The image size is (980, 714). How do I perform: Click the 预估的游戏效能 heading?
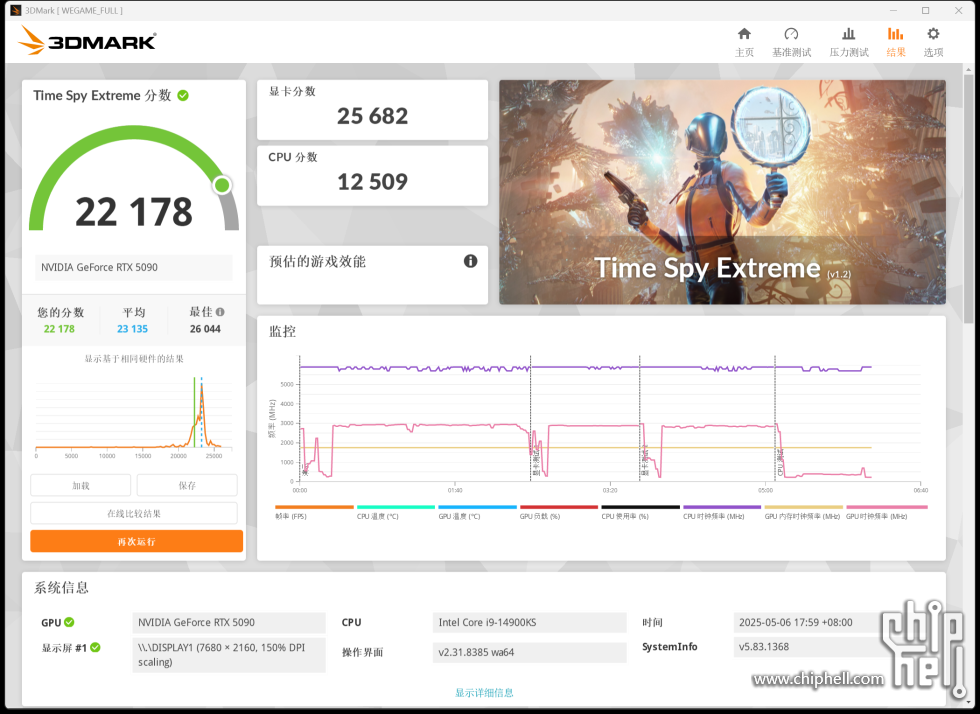(318, 261)
